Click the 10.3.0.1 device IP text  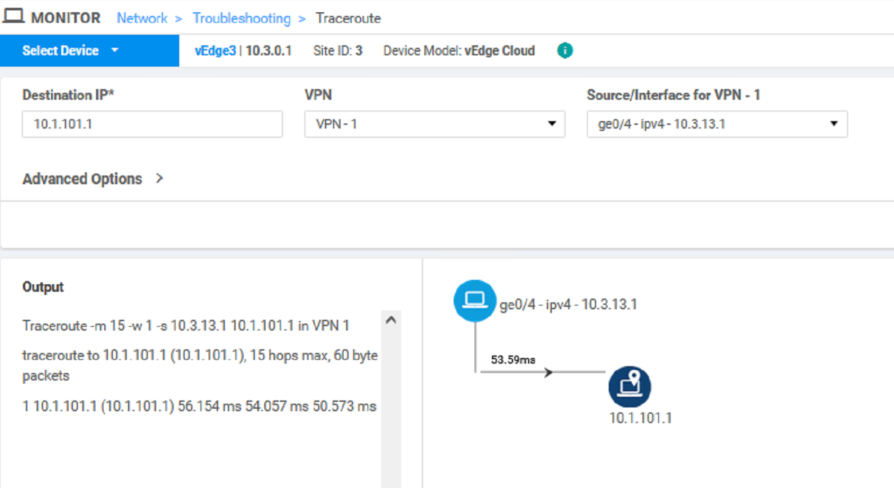tap(269, 51)
